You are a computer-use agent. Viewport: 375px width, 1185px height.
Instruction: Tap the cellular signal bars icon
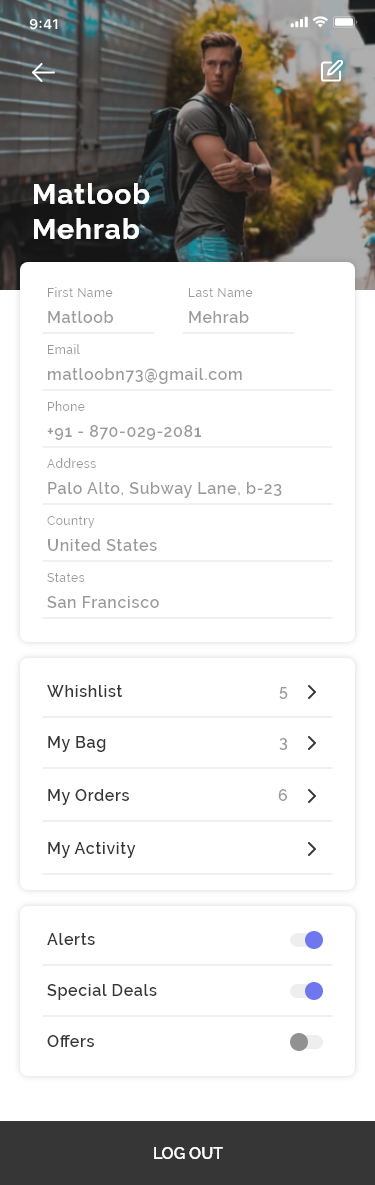coord(299,23)
